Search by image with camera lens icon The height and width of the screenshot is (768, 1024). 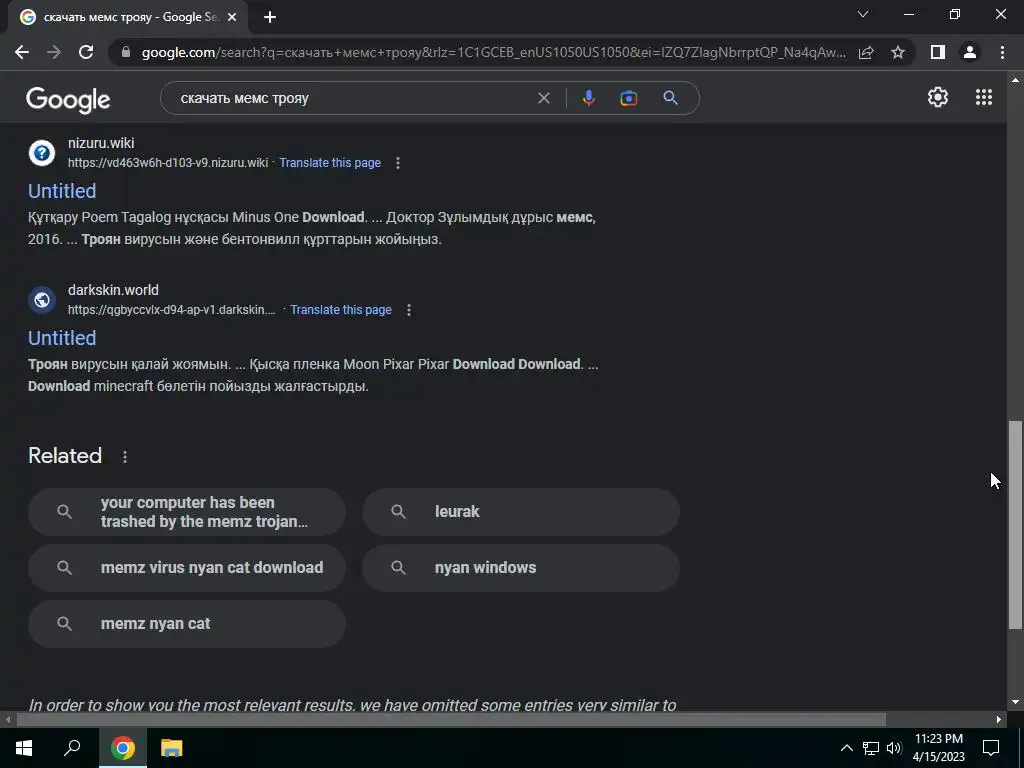click(628, 98)
